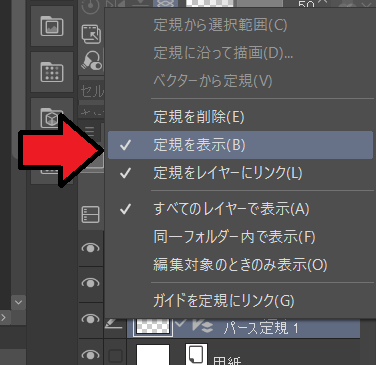Open the pattern grid material folder icon
The image size is (376, 365).
coord(52,72)
